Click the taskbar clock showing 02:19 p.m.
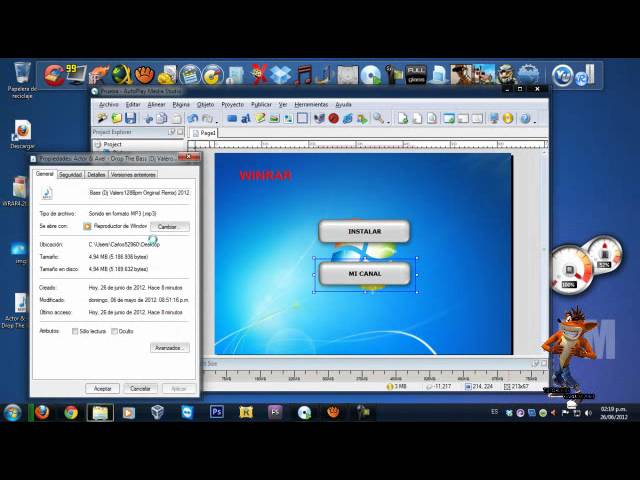This screenshot has width=640, height=480. coord(613,413)
